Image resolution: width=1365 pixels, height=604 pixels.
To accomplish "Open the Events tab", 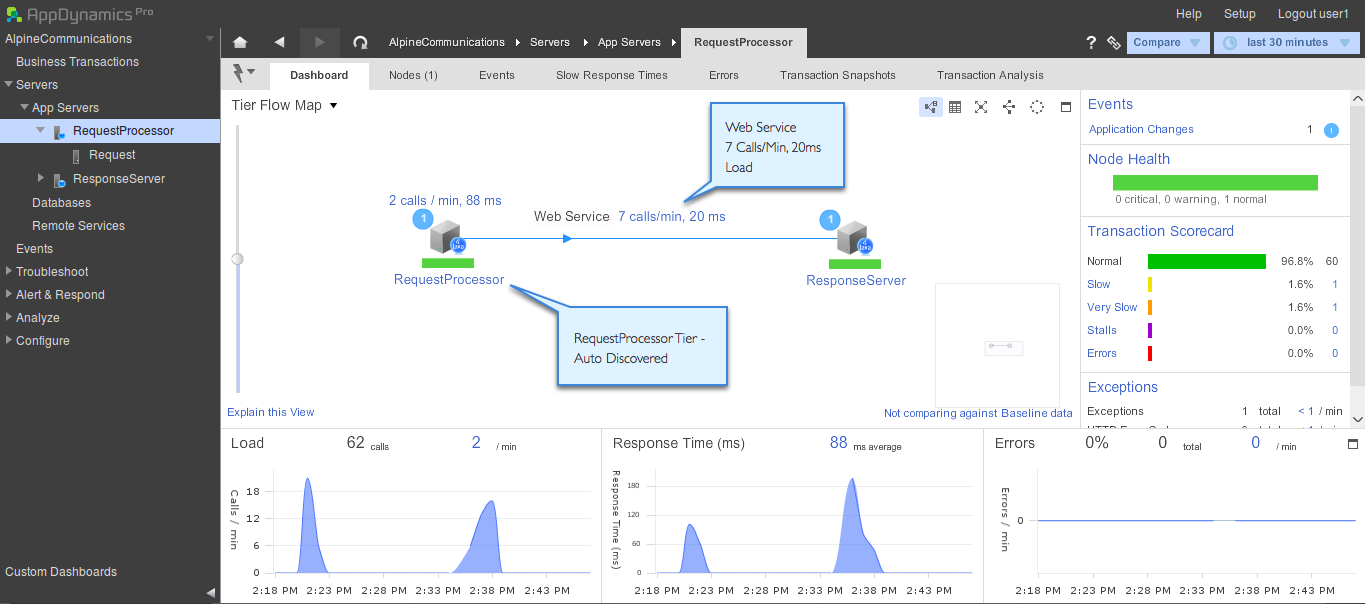I will (497, 75).
